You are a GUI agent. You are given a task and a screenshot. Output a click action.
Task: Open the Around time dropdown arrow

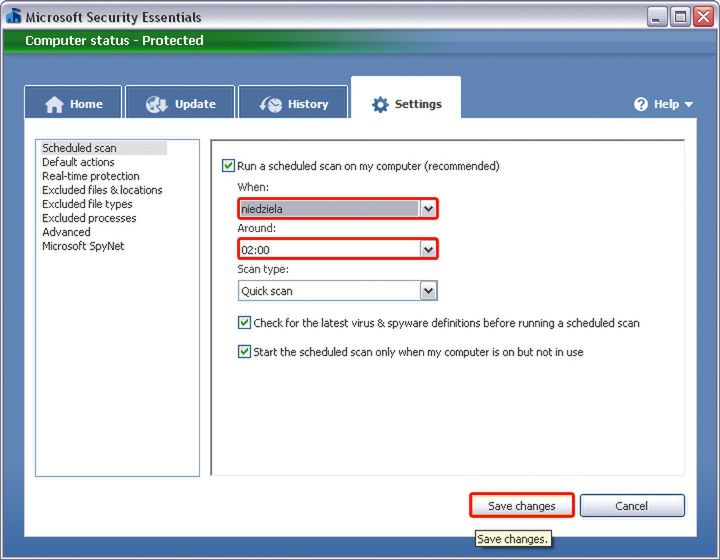tap(428, 250)
